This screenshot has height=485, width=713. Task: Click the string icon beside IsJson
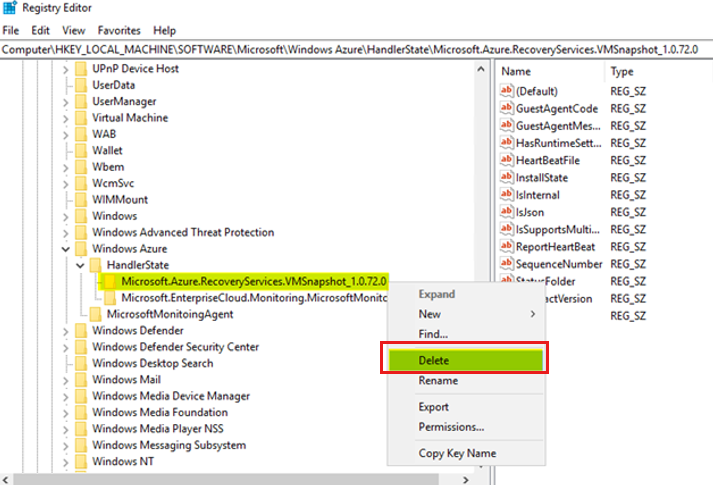point(507,211)
